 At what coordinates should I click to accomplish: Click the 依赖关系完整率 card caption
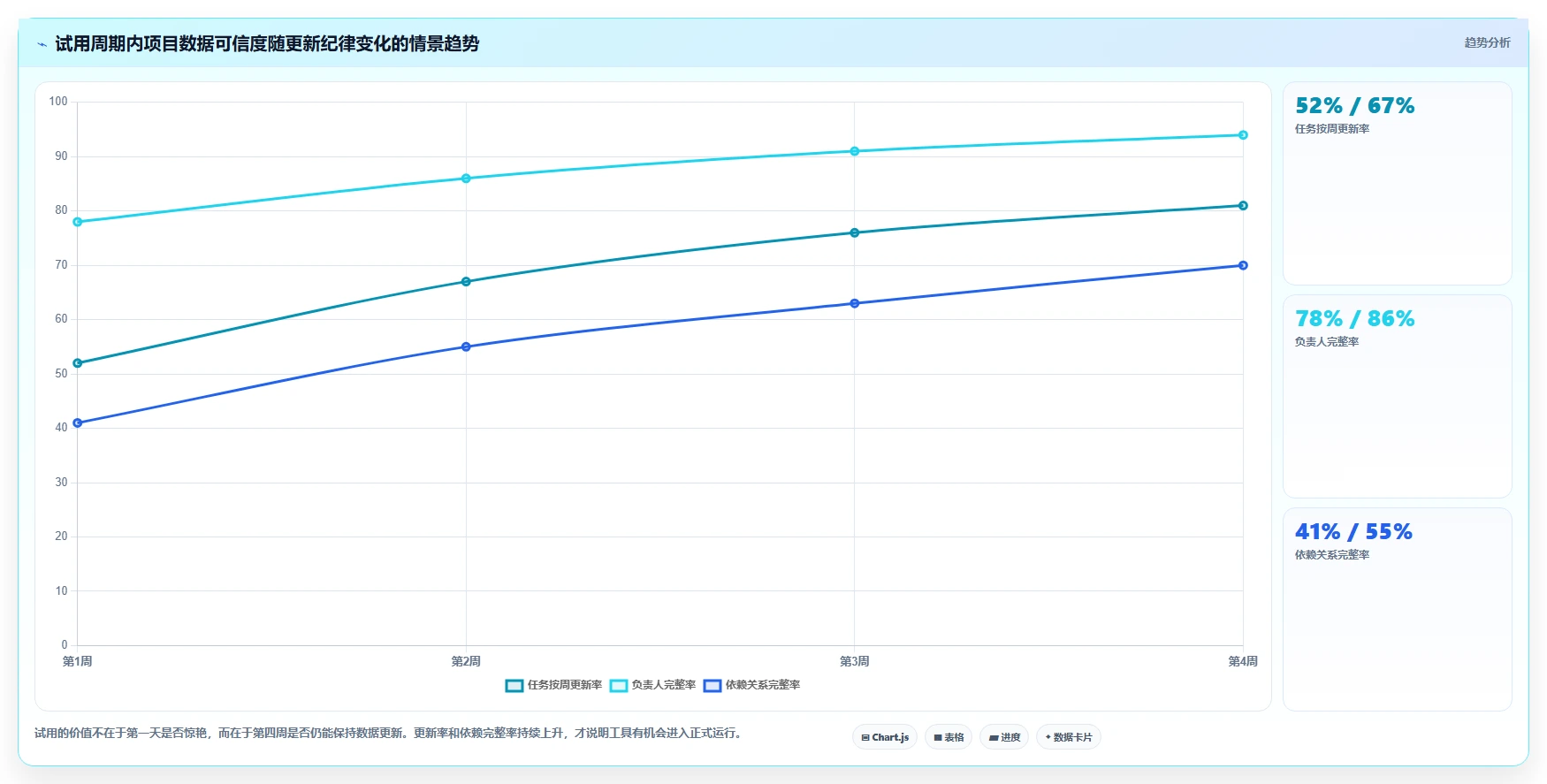(x=1332, y=555)
